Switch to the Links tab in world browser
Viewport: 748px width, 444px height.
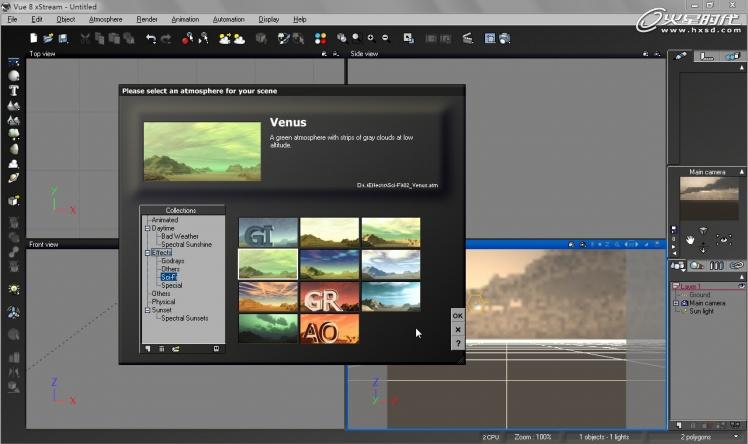[x=736, y=266]
